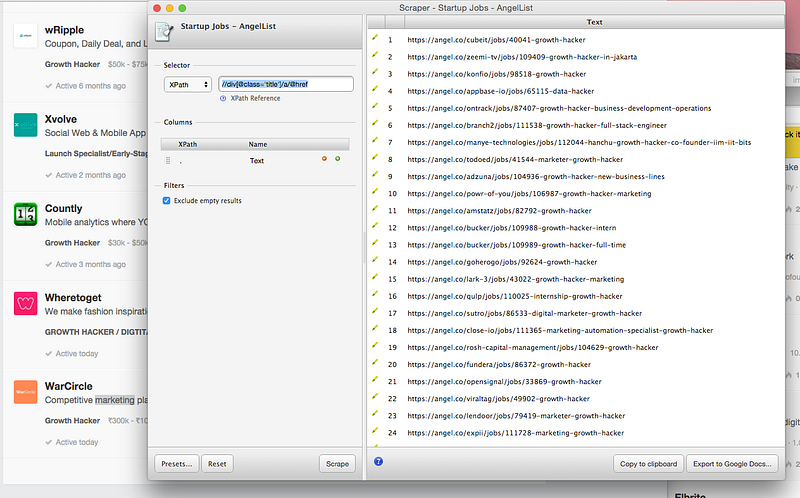Click the pencil icon in row 1
Image resolution: width=800 pixels, height=498 pixels.
[x=375, y=37]
